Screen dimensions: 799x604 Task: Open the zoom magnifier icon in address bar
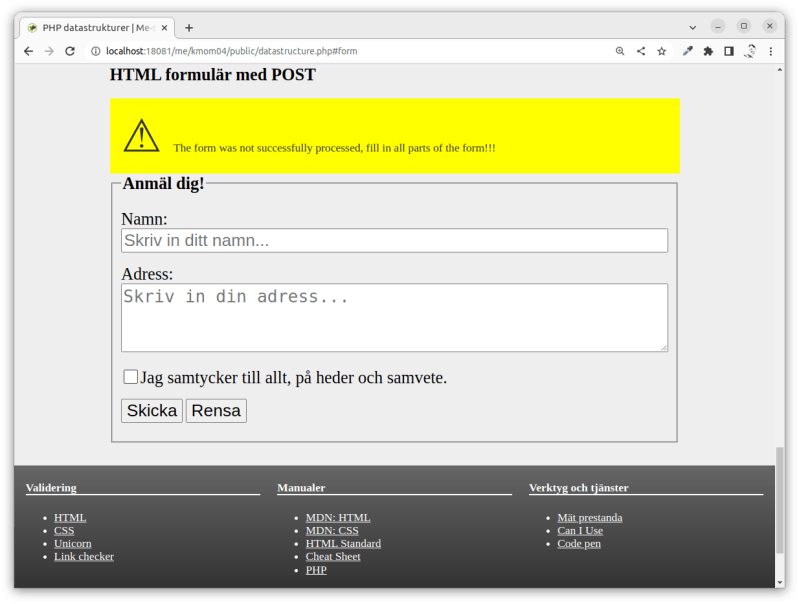(620, 51)
